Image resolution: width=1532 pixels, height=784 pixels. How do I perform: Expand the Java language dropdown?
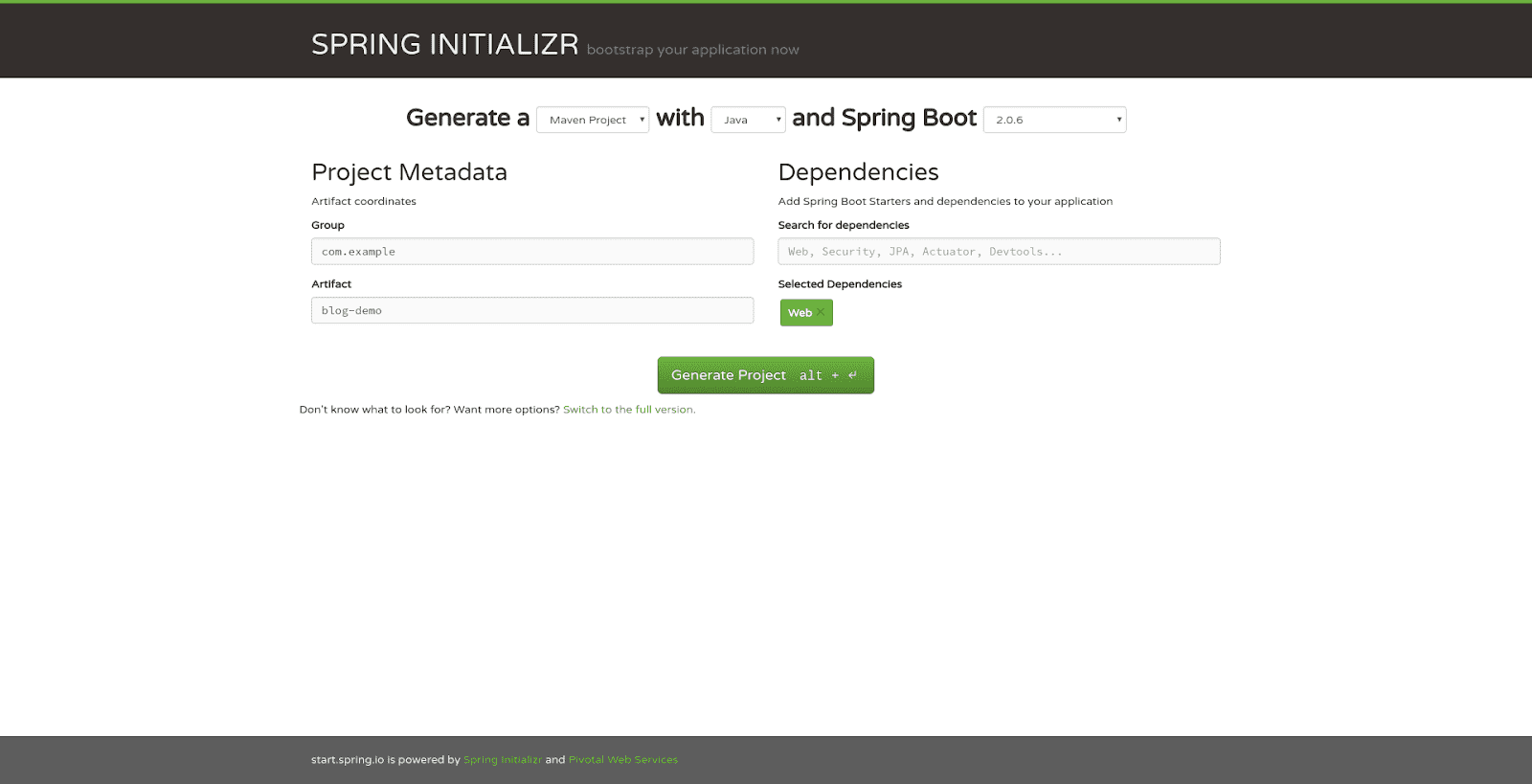[x=748, y=120]
